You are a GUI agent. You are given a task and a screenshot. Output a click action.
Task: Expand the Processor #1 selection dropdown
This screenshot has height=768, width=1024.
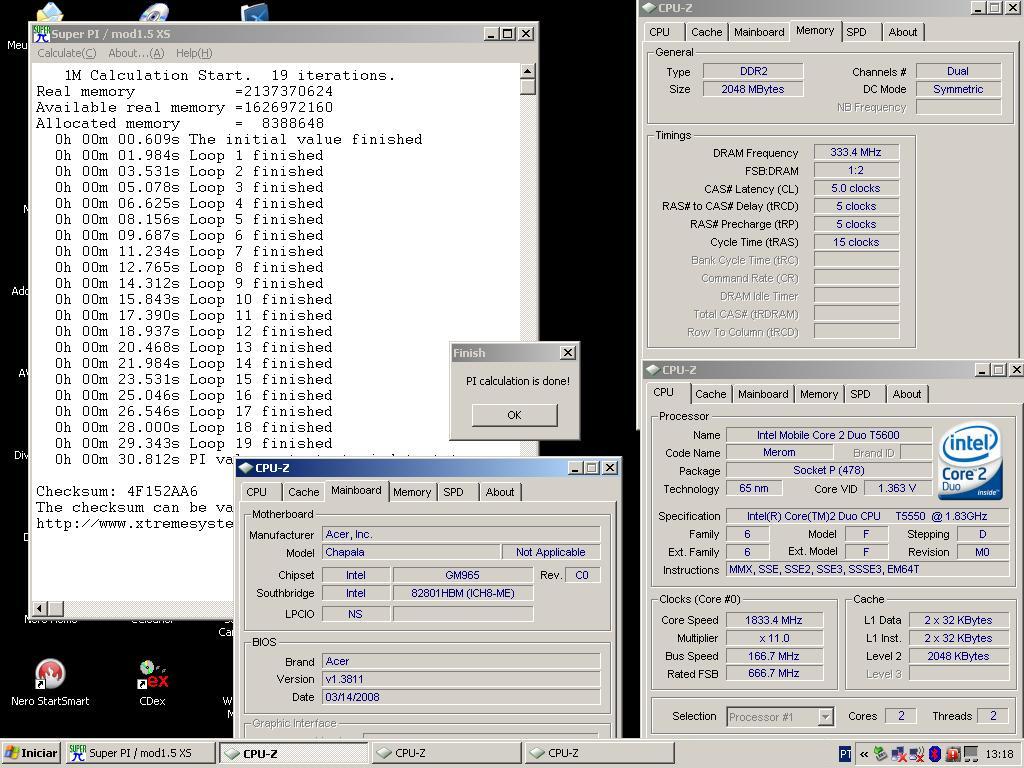click(x=825, y=716)
